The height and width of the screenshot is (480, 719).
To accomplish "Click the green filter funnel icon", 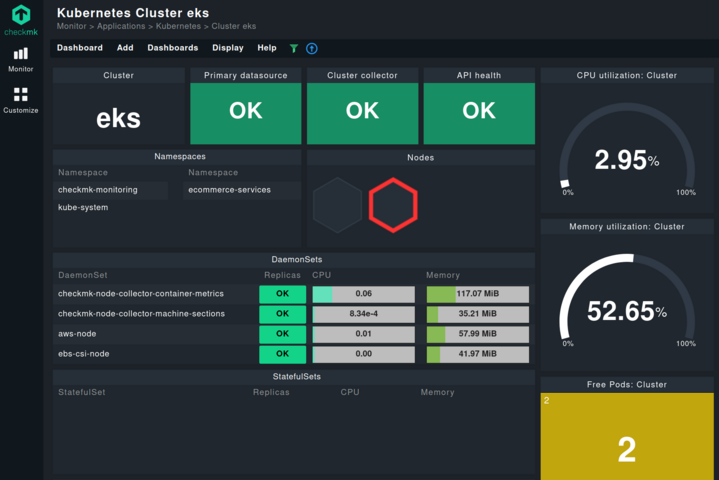I will 294,48.
